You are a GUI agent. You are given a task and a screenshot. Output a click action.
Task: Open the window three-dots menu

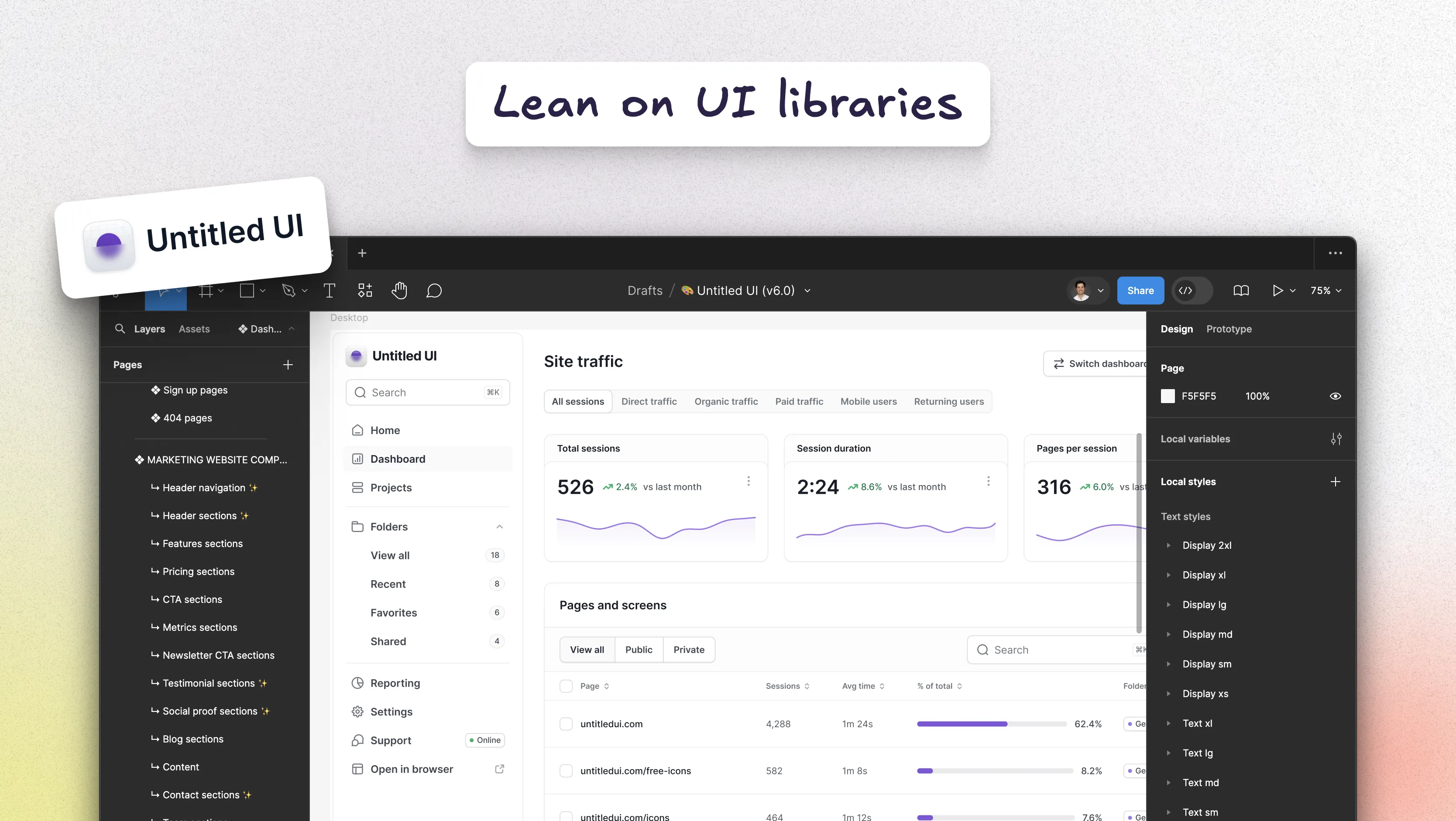[1336, 253]
